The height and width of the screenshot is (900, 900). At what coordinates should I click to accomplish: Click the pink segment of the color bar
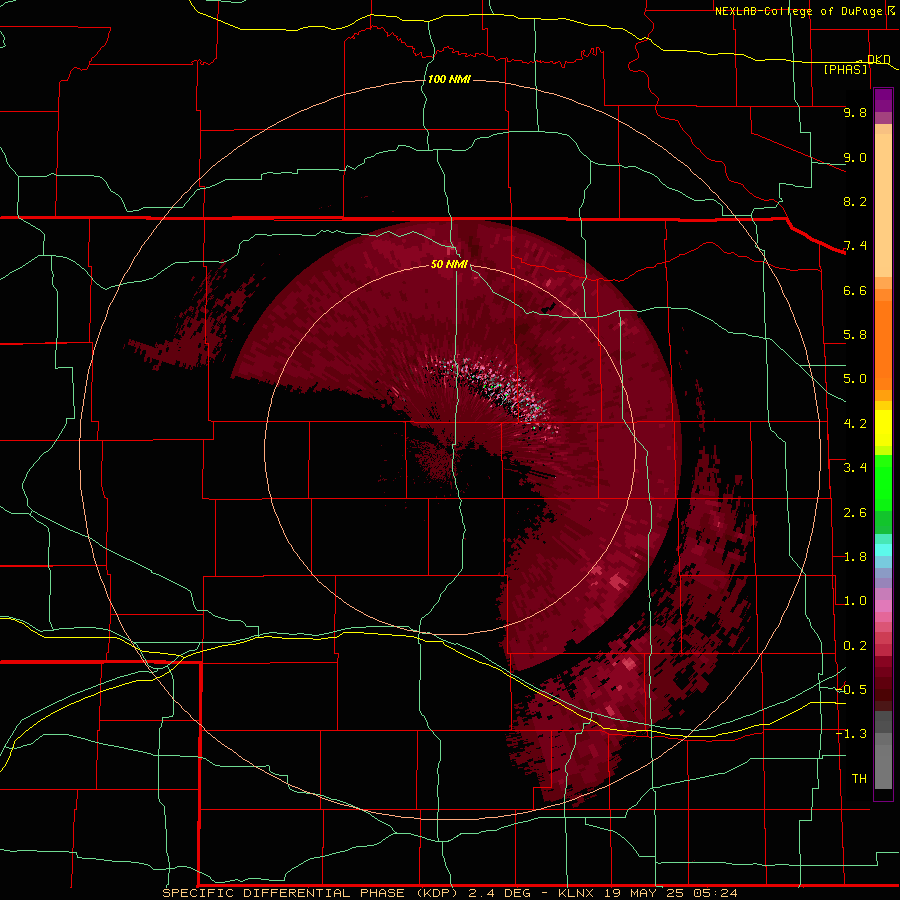click(883, 606)
